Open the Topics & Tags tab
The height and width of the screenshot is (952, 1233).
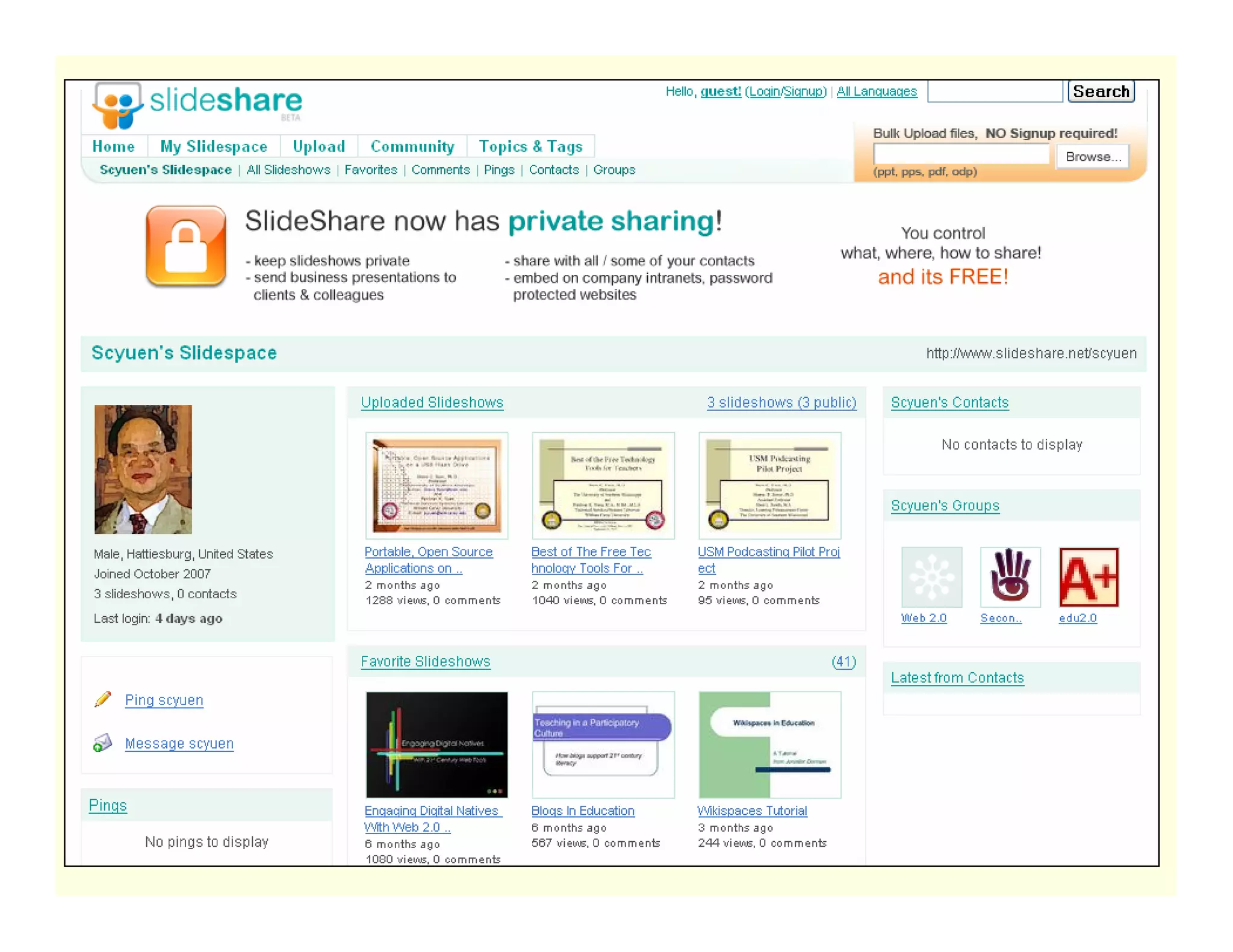[x=530, y=146]
